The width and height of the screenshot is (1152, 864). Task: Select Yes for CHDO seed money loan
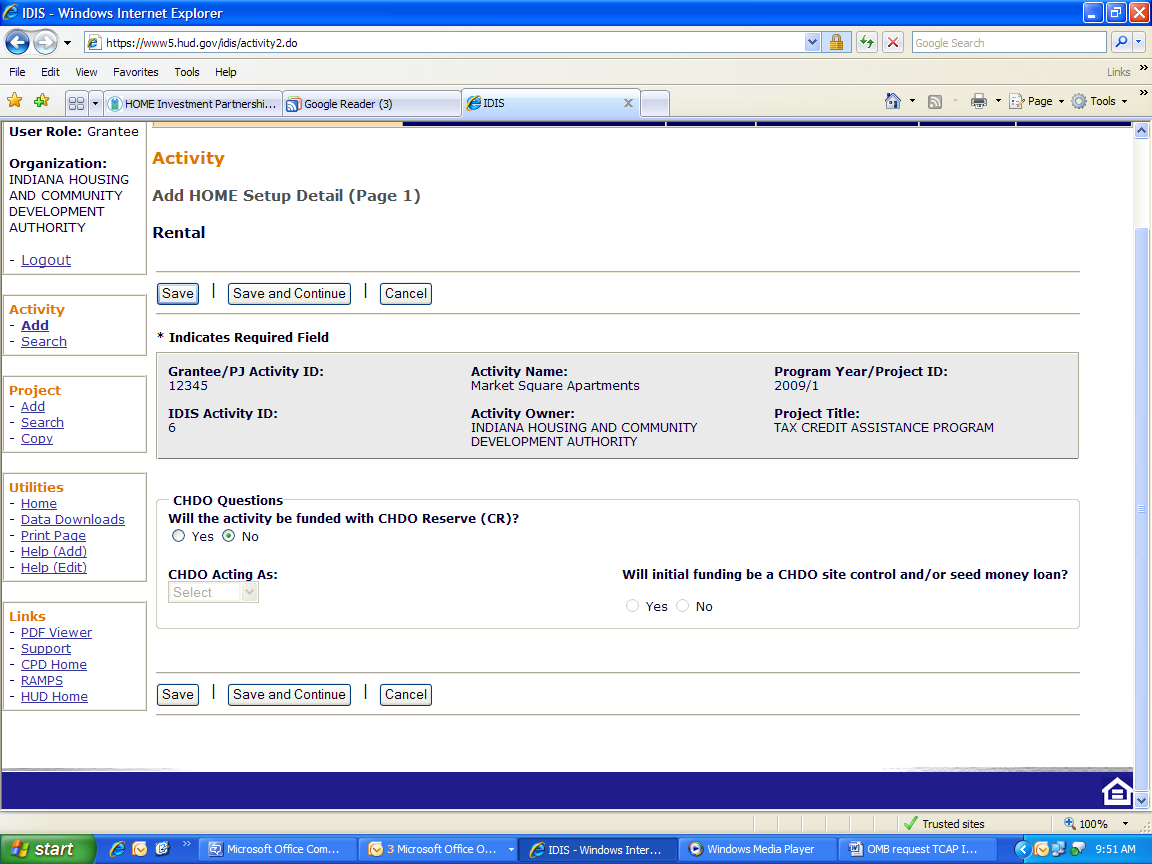pyautogui.click(x=632, y=606)
